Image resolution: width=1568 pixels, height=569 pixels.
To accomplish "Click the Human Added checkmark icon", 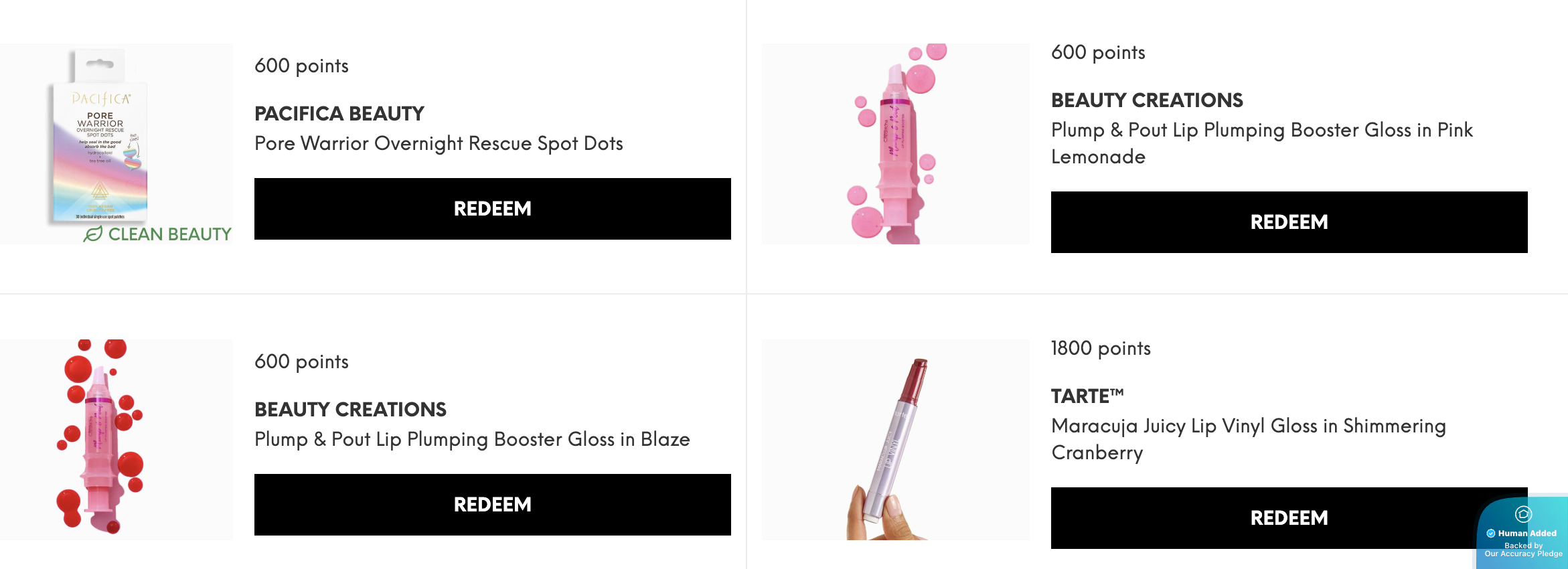I will click(x=1491, y=534).
